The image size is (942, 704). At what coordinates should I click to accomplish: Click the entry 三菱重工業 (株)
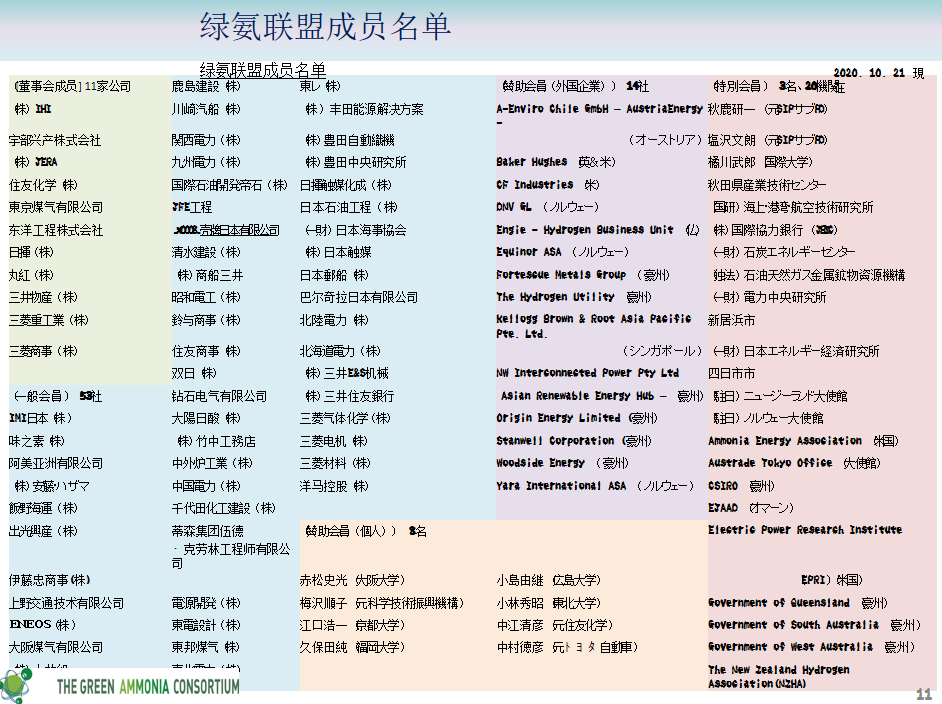[49, 320]
